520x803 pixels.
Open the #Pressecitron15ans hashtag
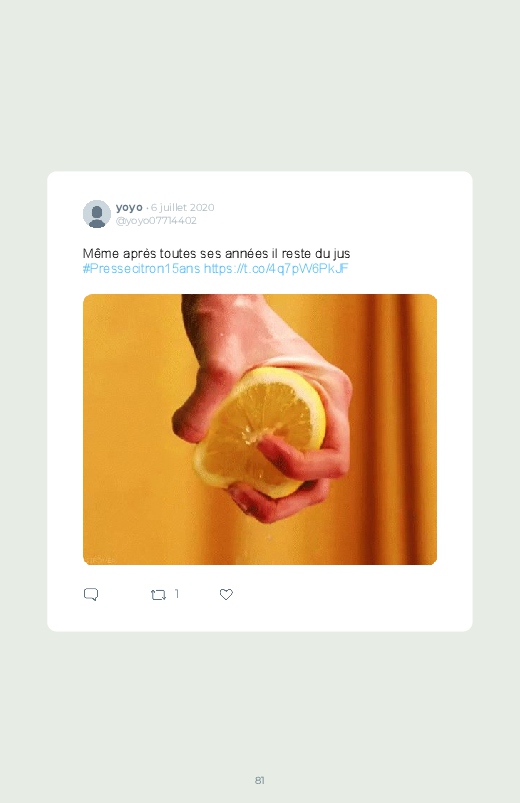pyautogui.click(x=141, y=268)
